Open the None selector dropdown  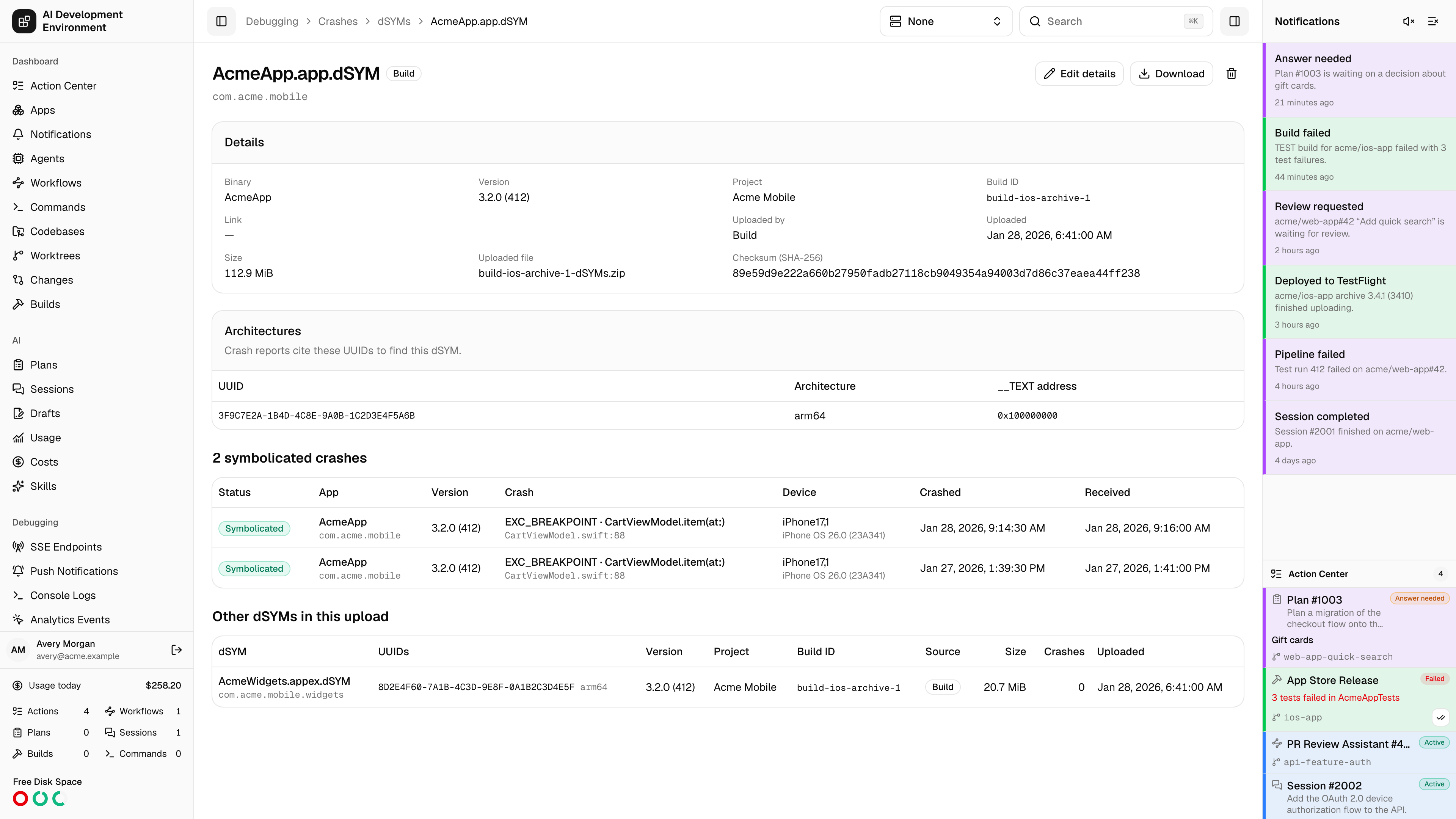(x=946, y=21)
